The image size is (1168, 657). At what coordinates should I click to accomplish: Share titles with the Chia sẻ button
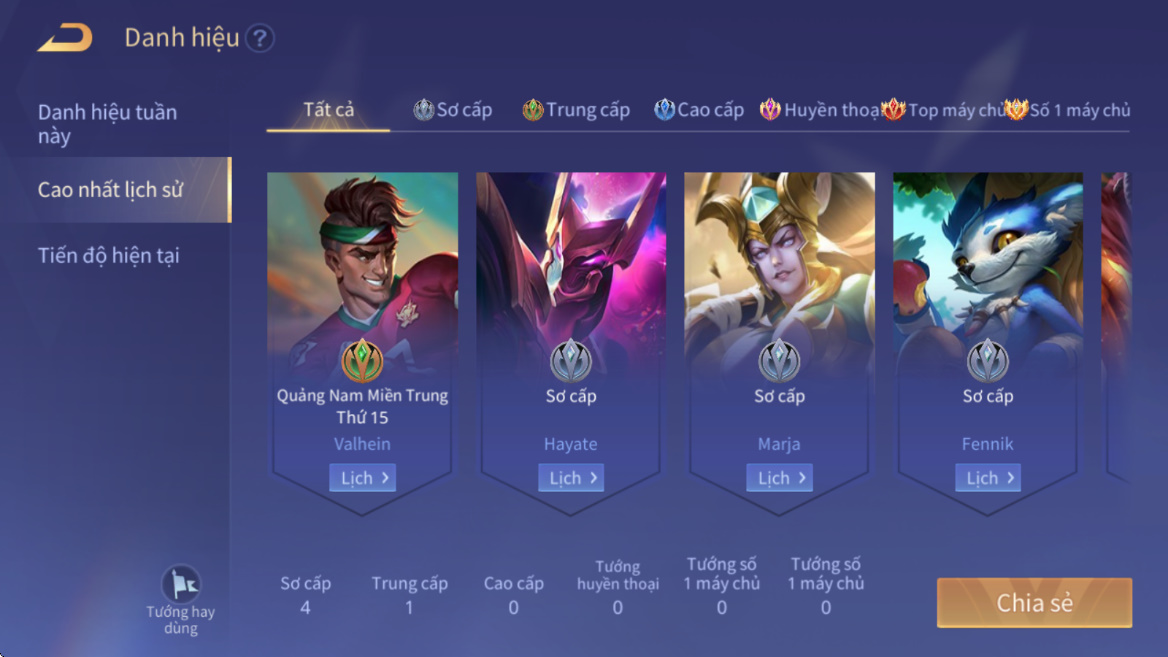click(x=1035, y=603)
